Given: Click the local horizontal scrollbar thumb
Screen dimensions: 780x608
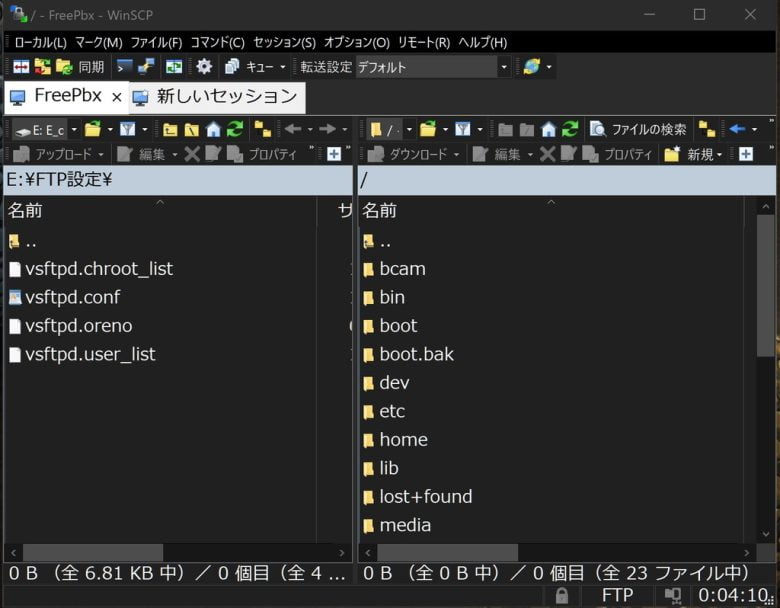Looking at the screenshot, I should point(93,553).
